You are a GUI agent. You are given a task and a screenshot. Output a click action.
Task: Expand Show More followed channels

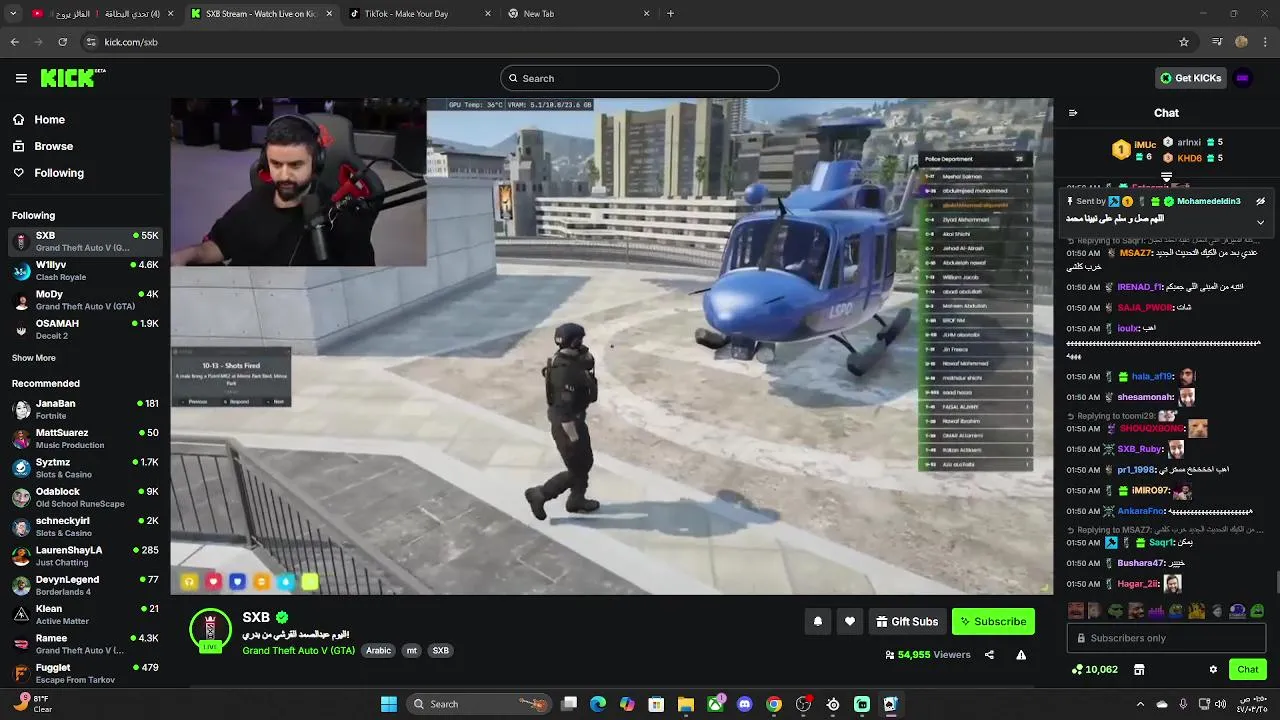[34, 358]
